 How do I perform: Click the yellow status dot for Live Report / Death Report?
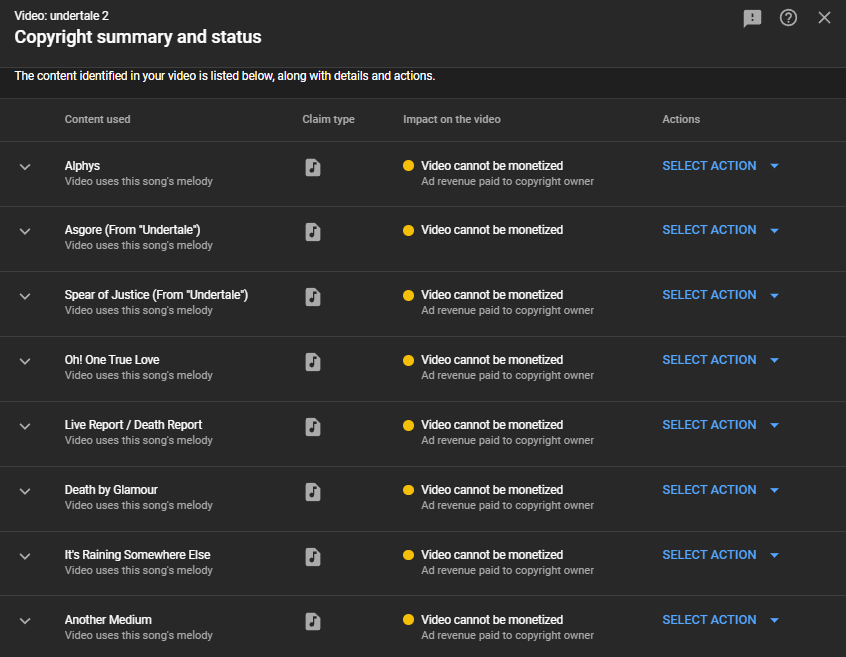click(408, 425)
